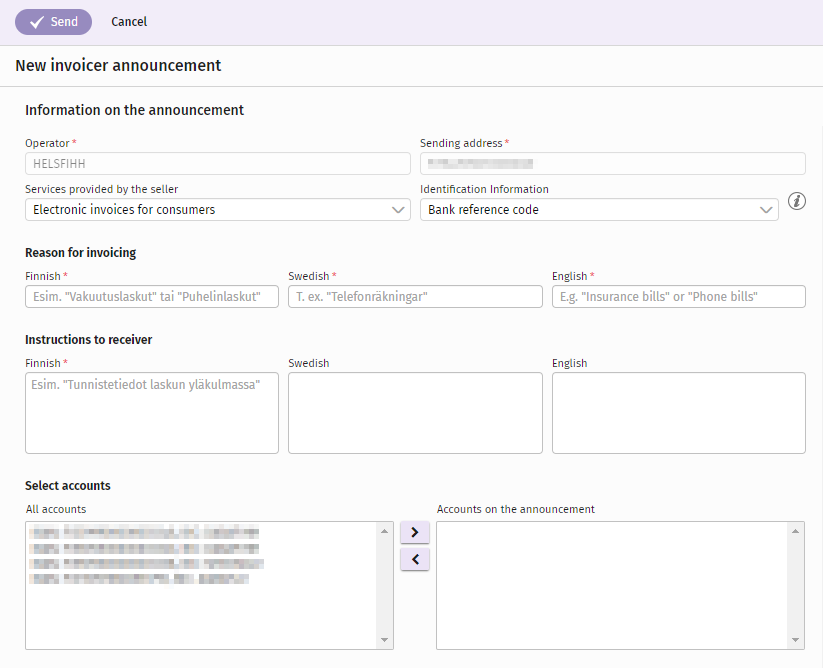
Task: Open the Identification Information dropdown
Action: click(599, 209)
